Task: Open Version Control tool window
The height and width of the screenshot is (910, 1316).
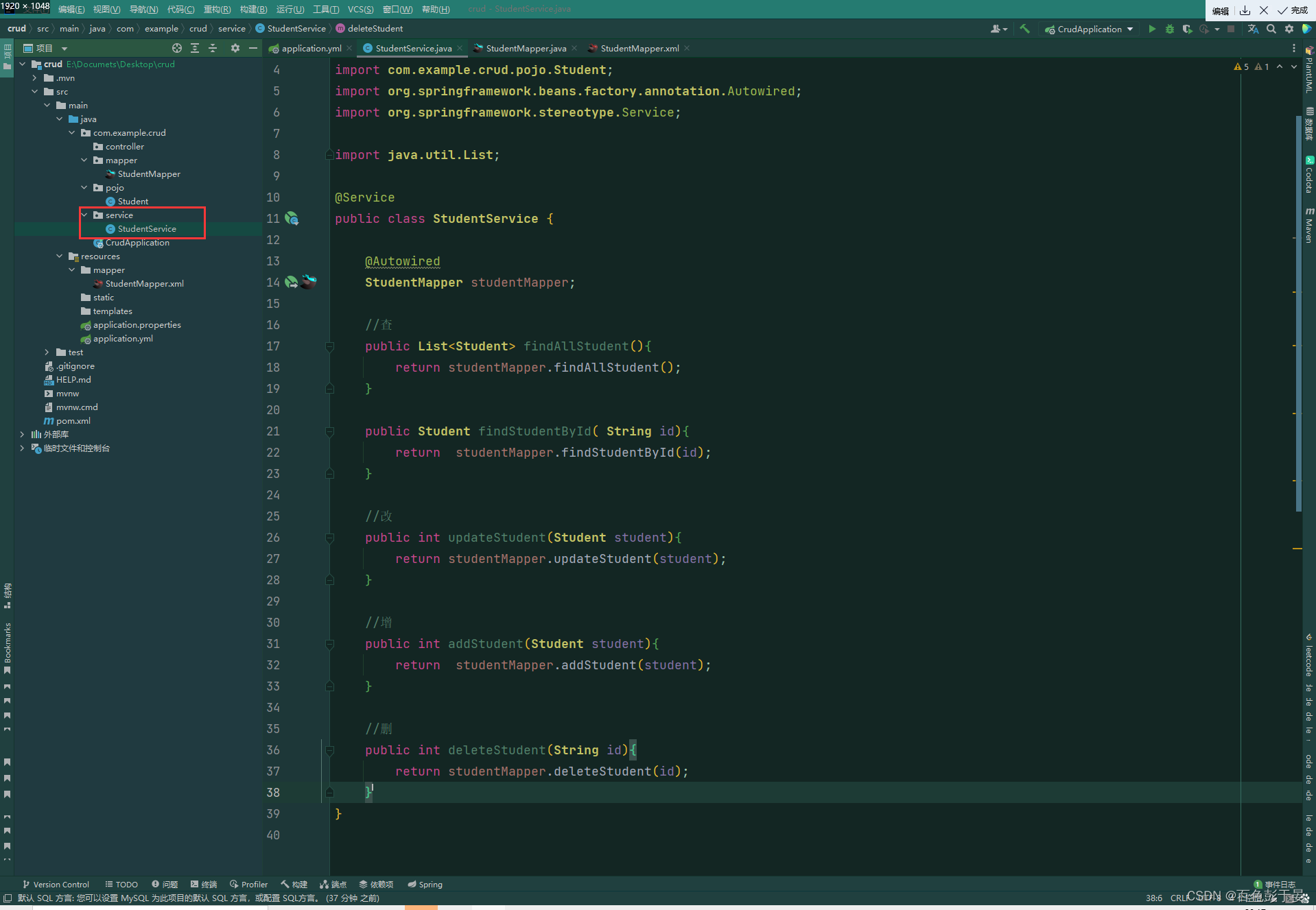Action: click(56, 885)
